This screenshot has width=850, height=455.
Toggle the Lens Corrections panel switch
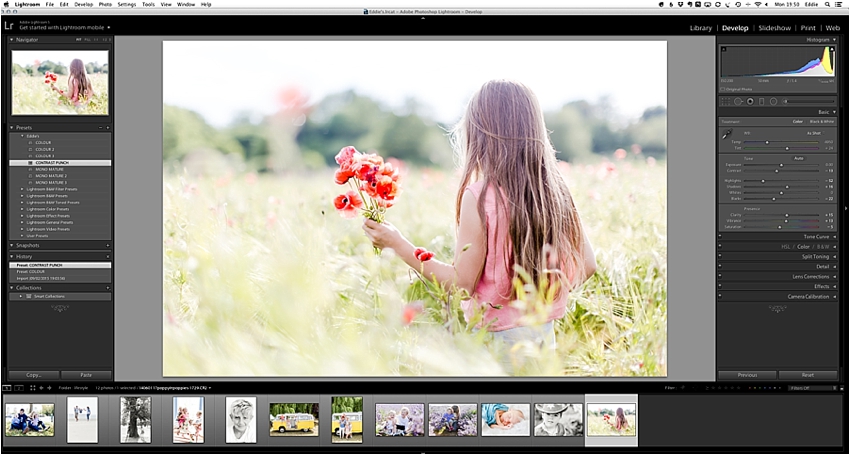click(x=720, y=277)
